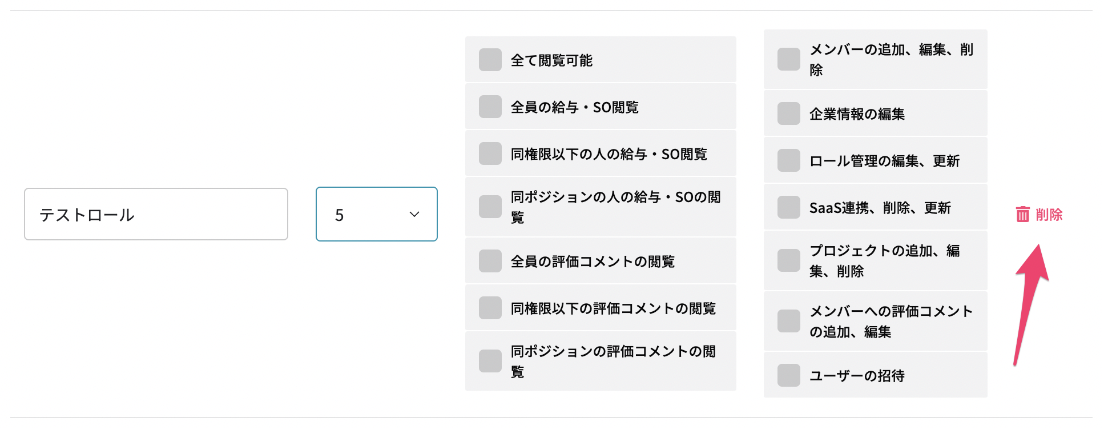Enable SaaS連携、削除、更新 checkbox
The image size is (1102, 428).
[789, 207]
